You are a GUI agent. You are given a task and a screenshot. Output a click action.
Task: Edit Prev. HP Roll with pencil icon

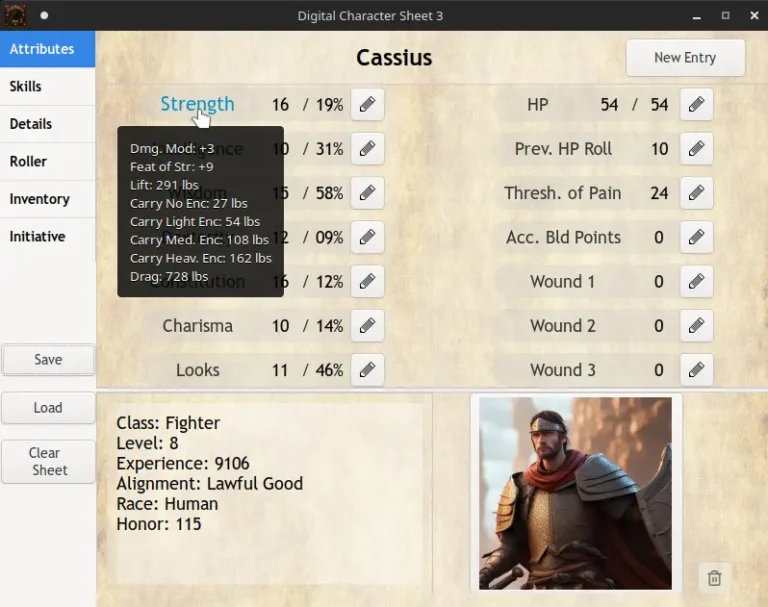(x=696, y=148)
